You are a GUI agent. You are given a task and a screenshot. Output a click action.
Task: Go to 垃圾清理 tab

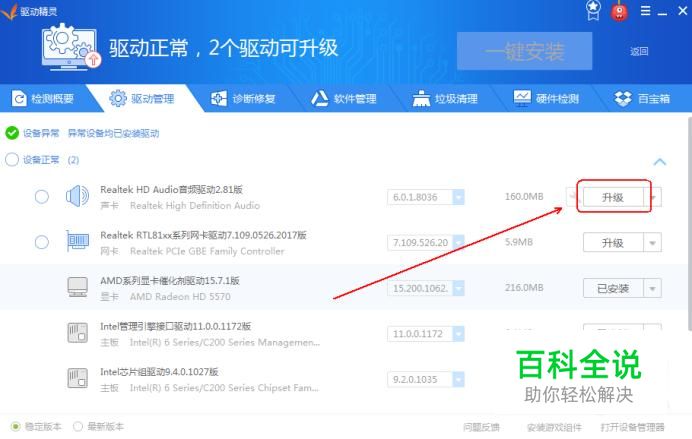(445, 98)
